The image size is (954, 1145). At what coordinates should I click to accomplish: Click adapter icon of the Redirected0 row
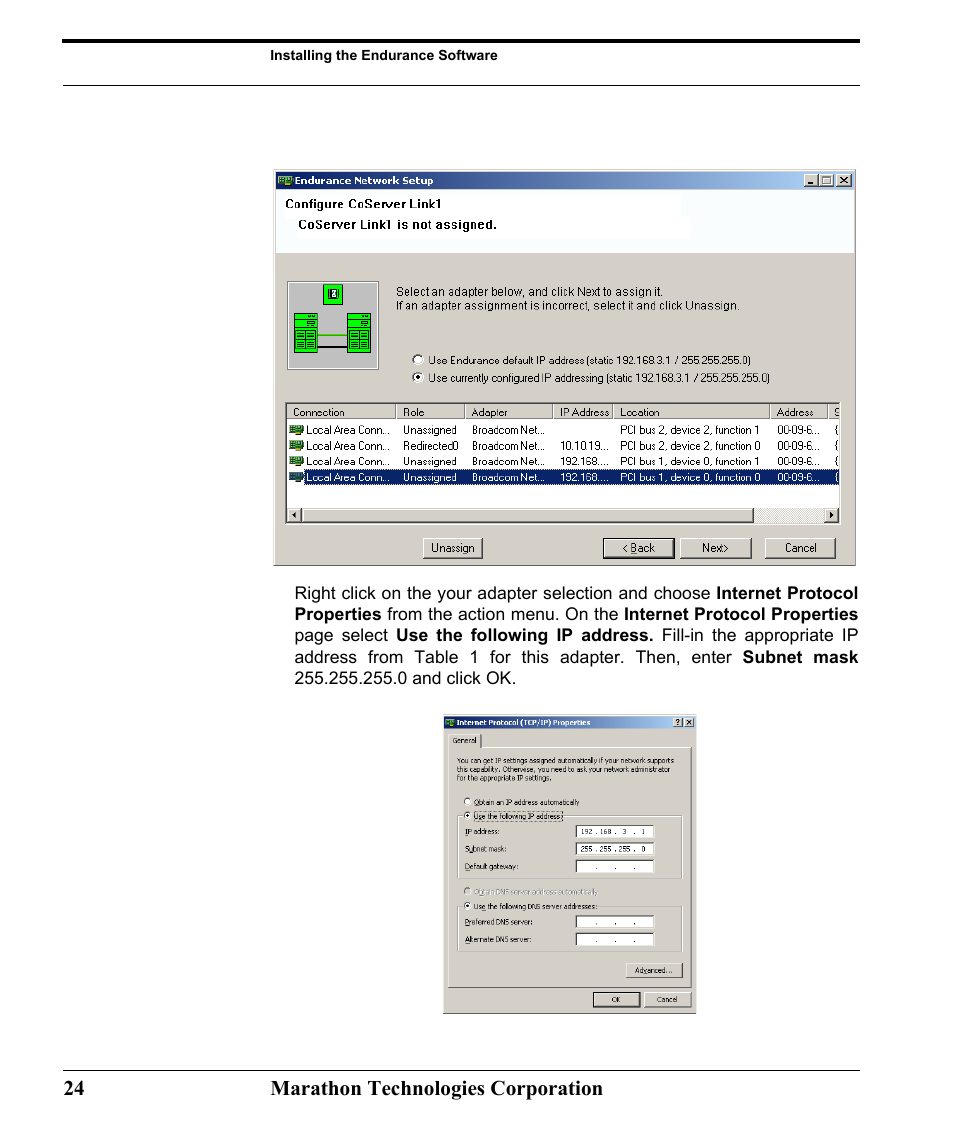pos(297,445)
